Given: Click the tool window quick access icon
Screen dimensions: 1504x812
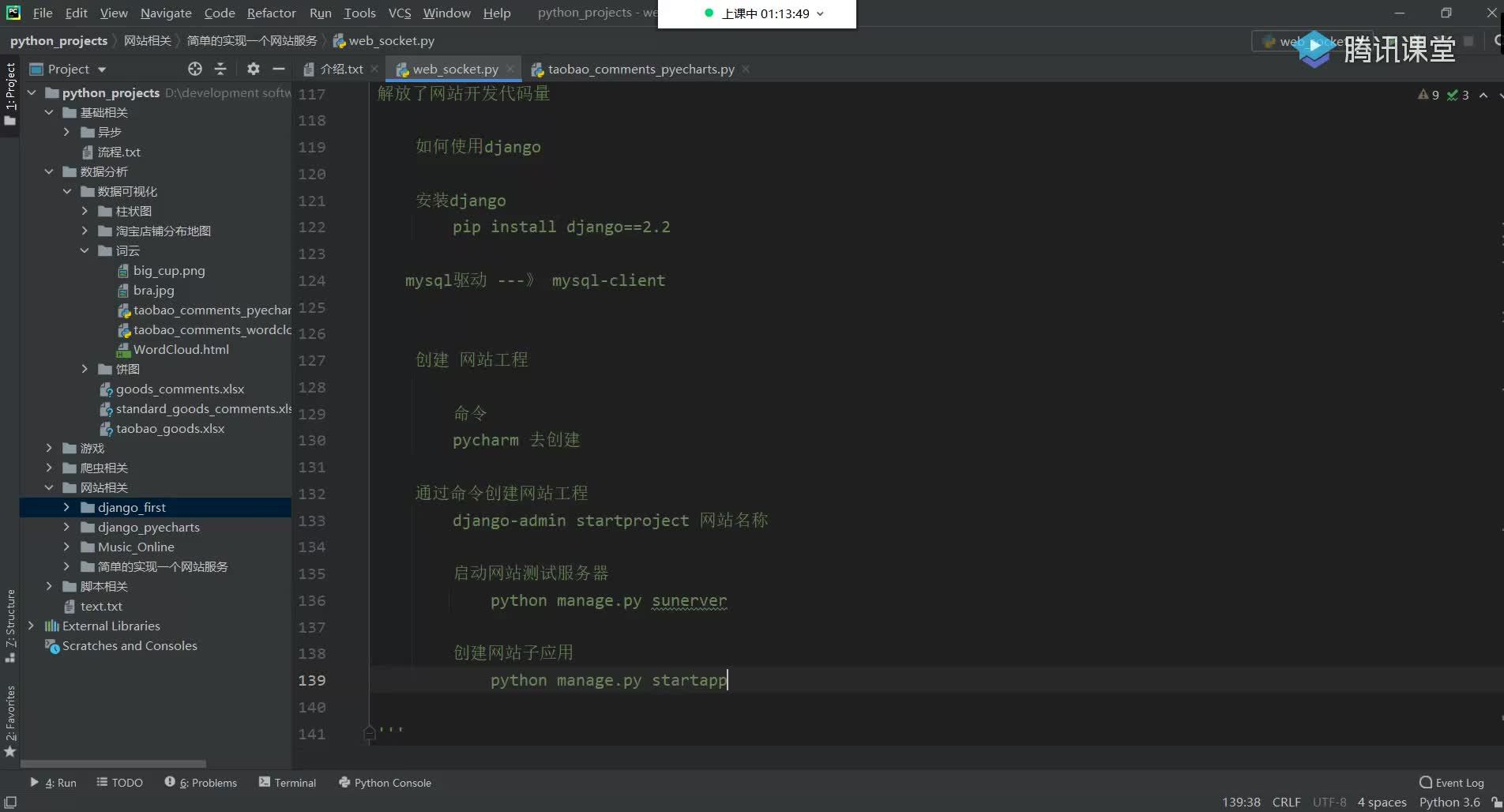Looking at the screenshot, I should (x=10, y=802).
